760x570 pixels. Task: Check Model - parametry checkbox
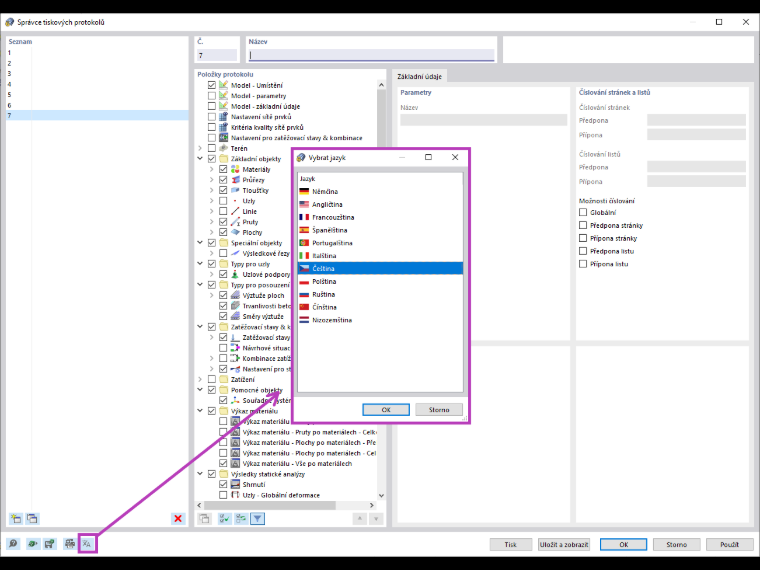pyautogui.click(x=212, y=95)
